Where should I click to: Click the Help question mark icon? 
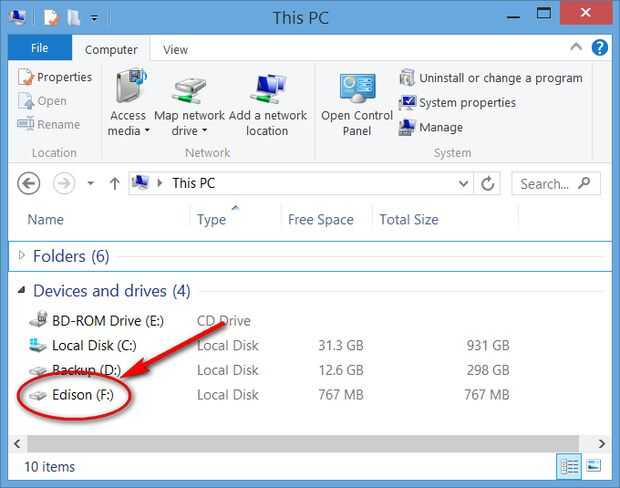pyautogui.click(x=600, y=48)
